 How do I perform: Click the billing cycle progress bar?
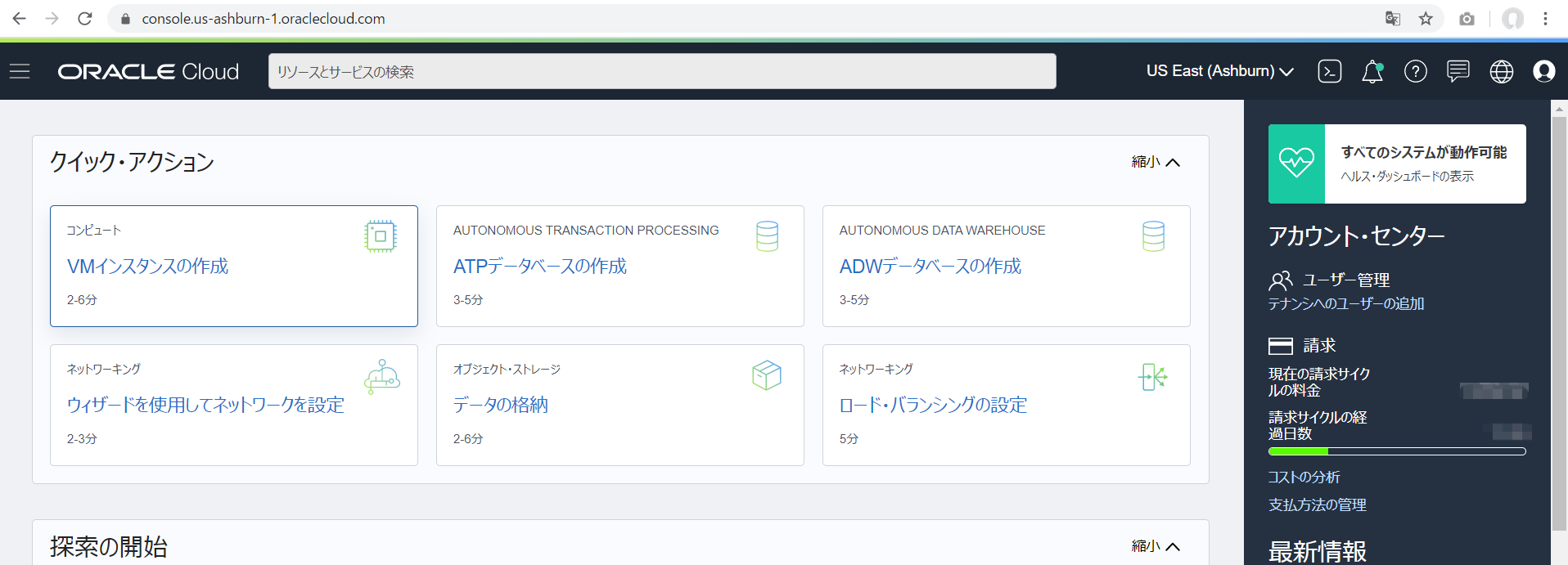click(1396, 451)
